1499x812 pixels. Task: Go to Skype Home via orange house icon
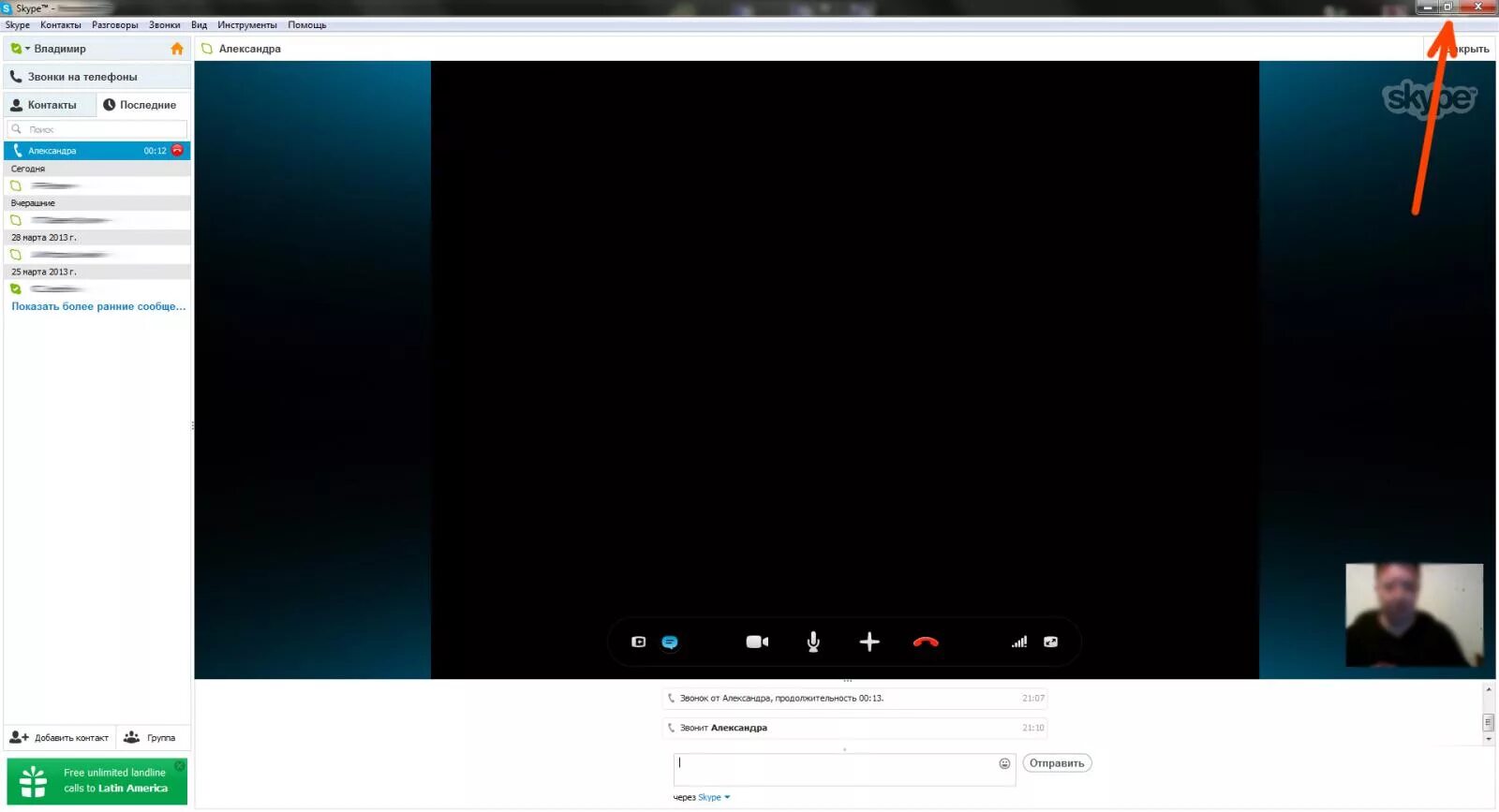click(x=177, y=49)
